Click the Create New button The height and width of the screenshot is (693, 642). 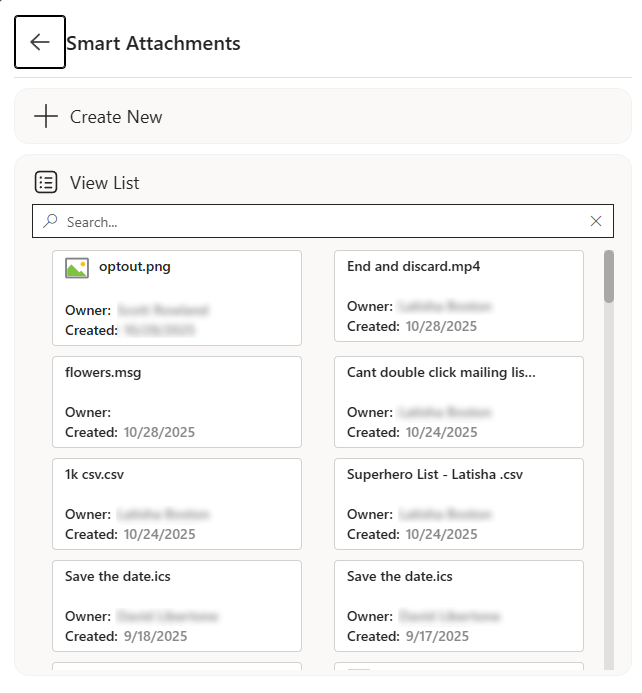click(x=116, y=117)
